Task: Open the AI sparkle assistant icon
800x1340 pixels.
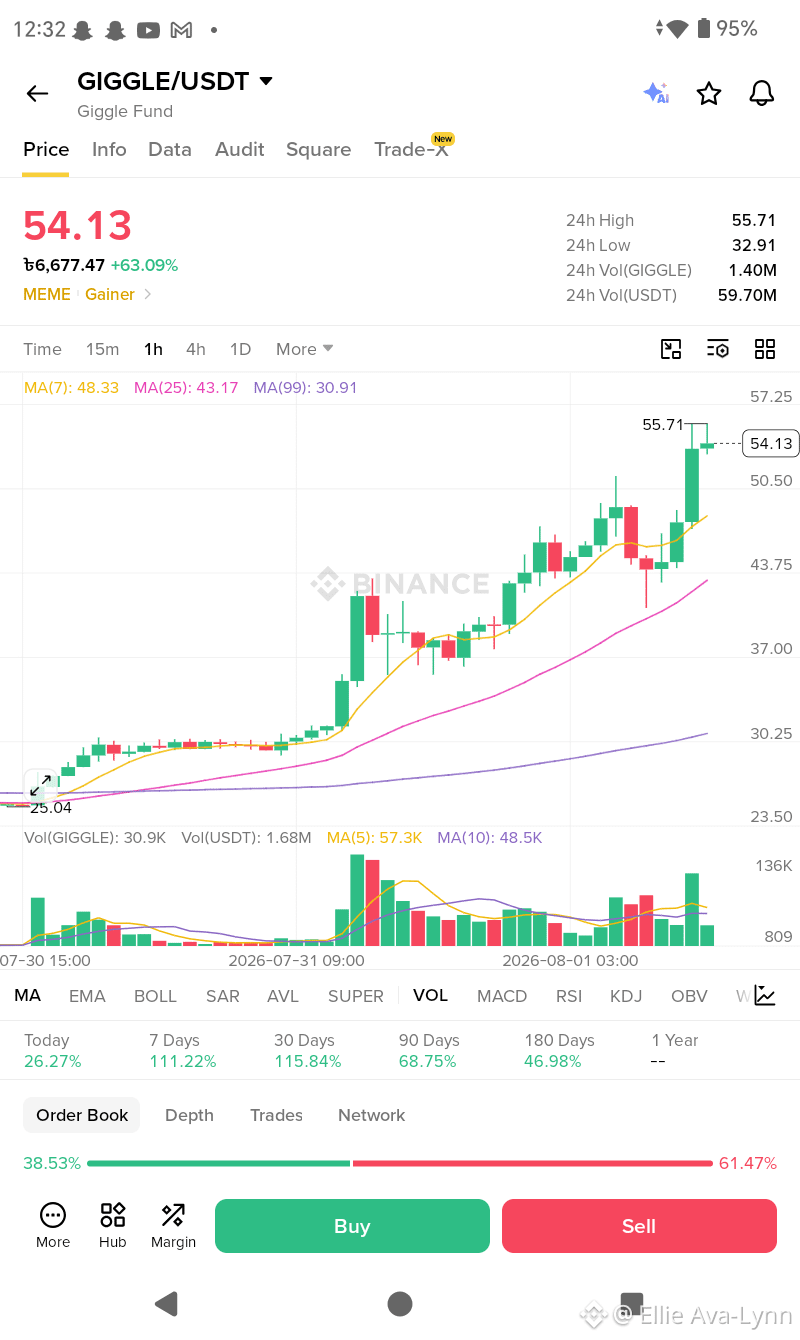Action: click(656, 94)
